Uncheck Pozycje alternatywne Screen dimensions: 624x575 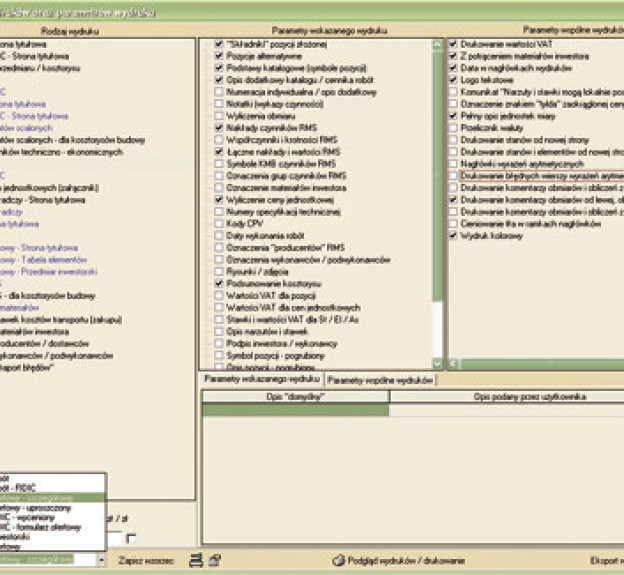[219, 56]
